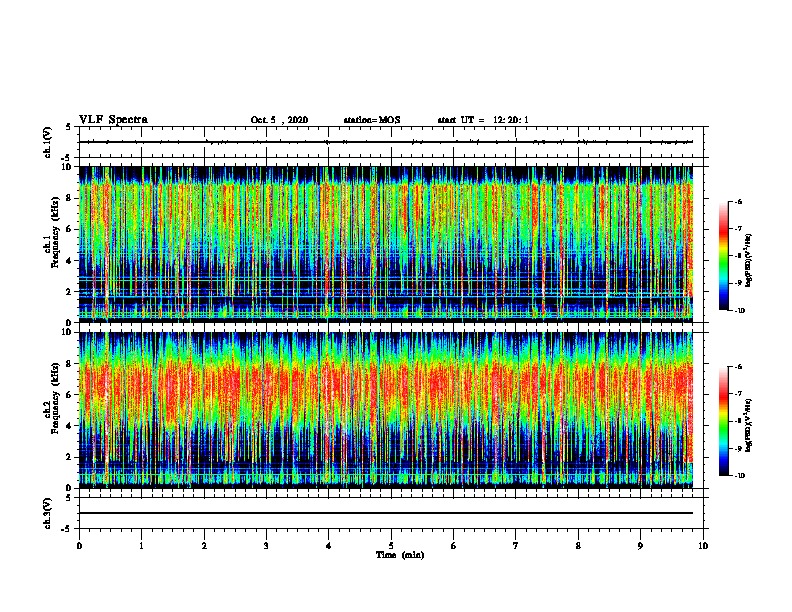
Task: Click time axis tick label "4"
Action: (329, 545)
